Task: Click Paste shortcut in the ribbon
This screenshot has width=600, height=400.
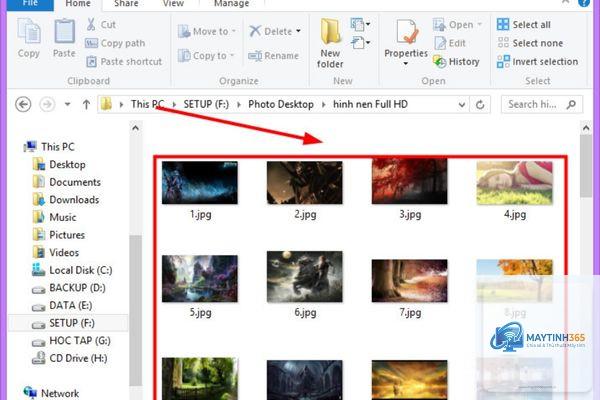Action: pos(124,61)
